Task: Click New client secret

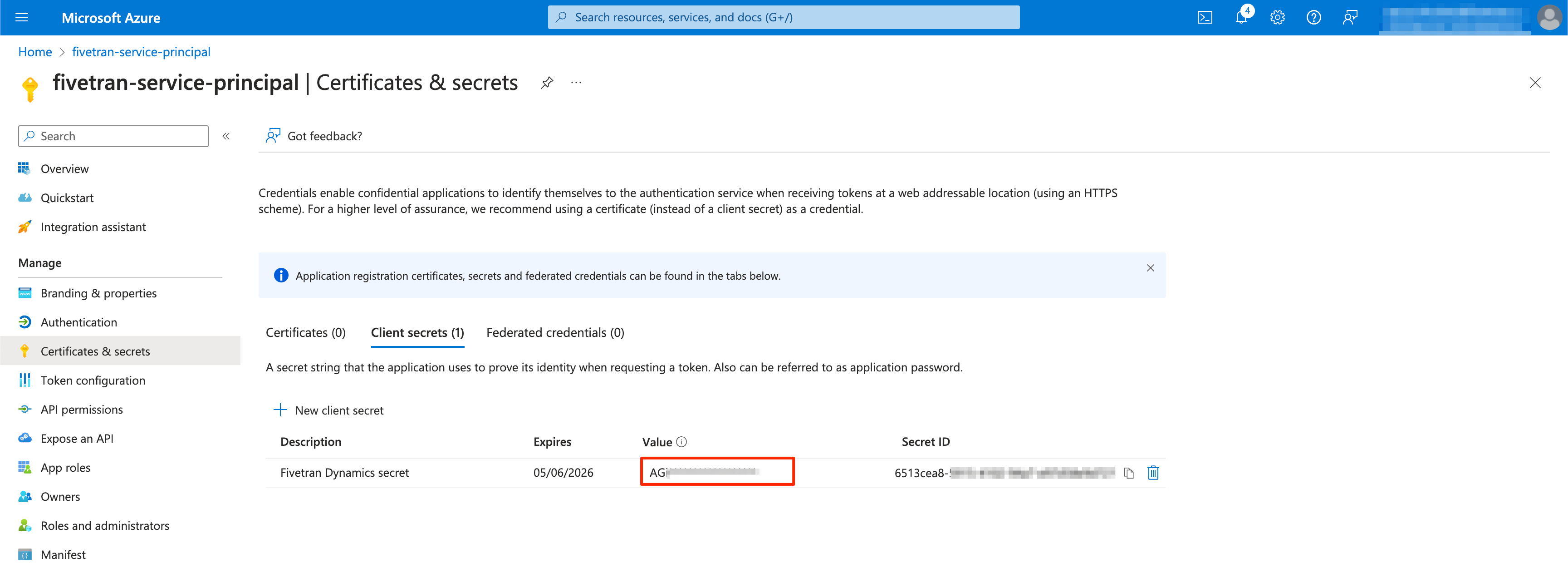Action: (x=328, y=410)
